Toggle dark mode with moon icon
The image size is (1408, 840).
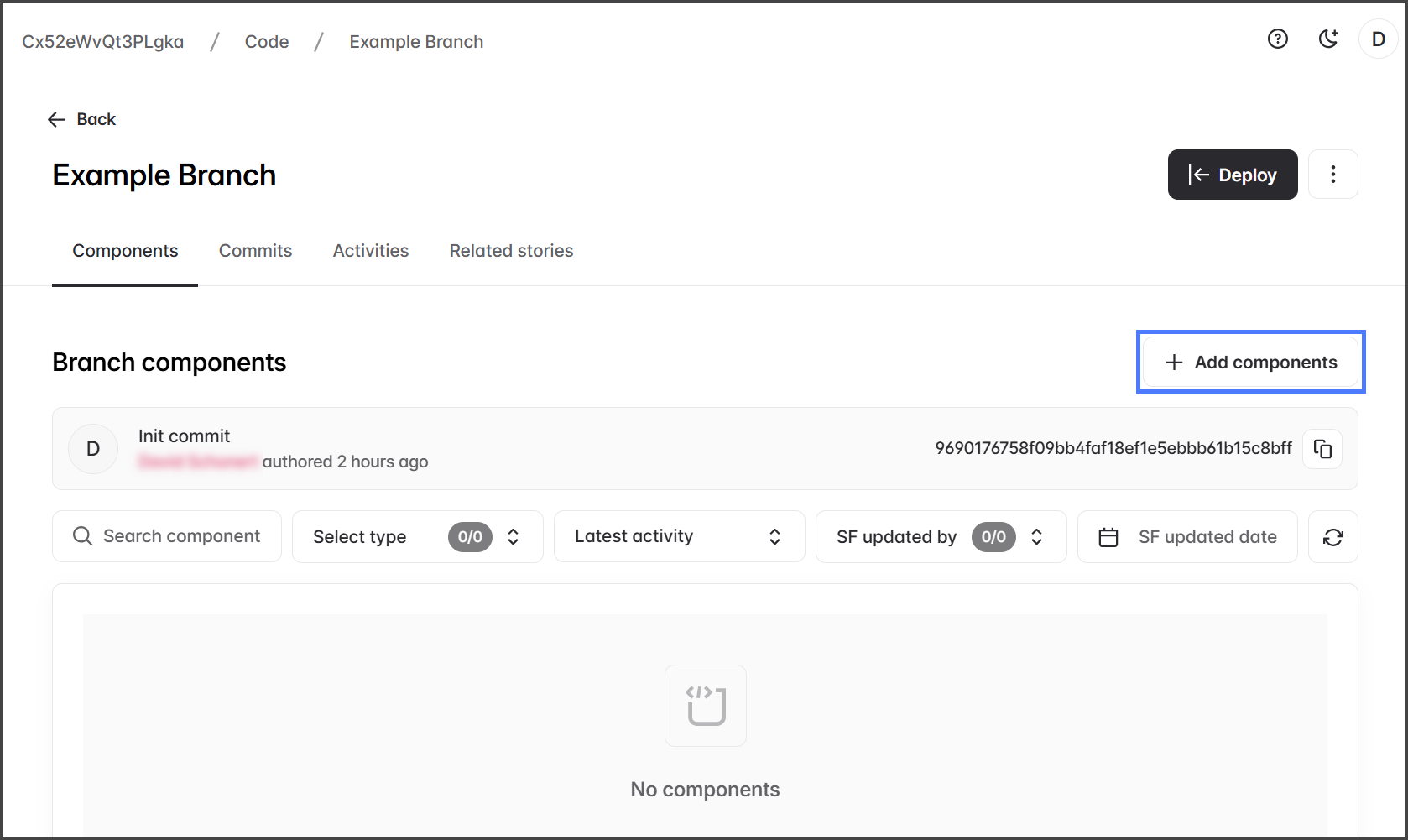[1327, 39]
